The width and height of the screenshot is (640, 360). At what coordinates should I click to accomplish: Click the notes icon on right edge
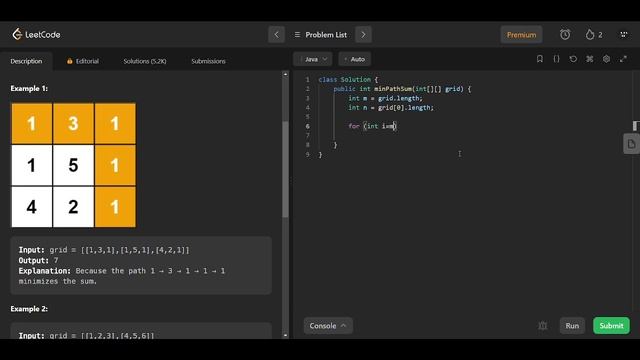631,144
